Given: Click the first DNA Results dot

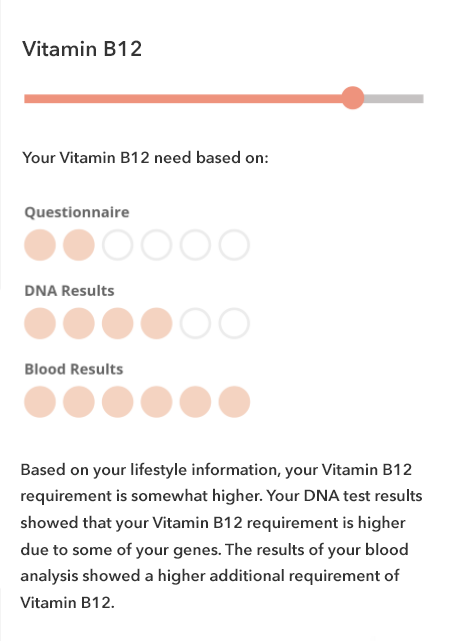Looking at the screenshot, I should click(x=40, y=323).
